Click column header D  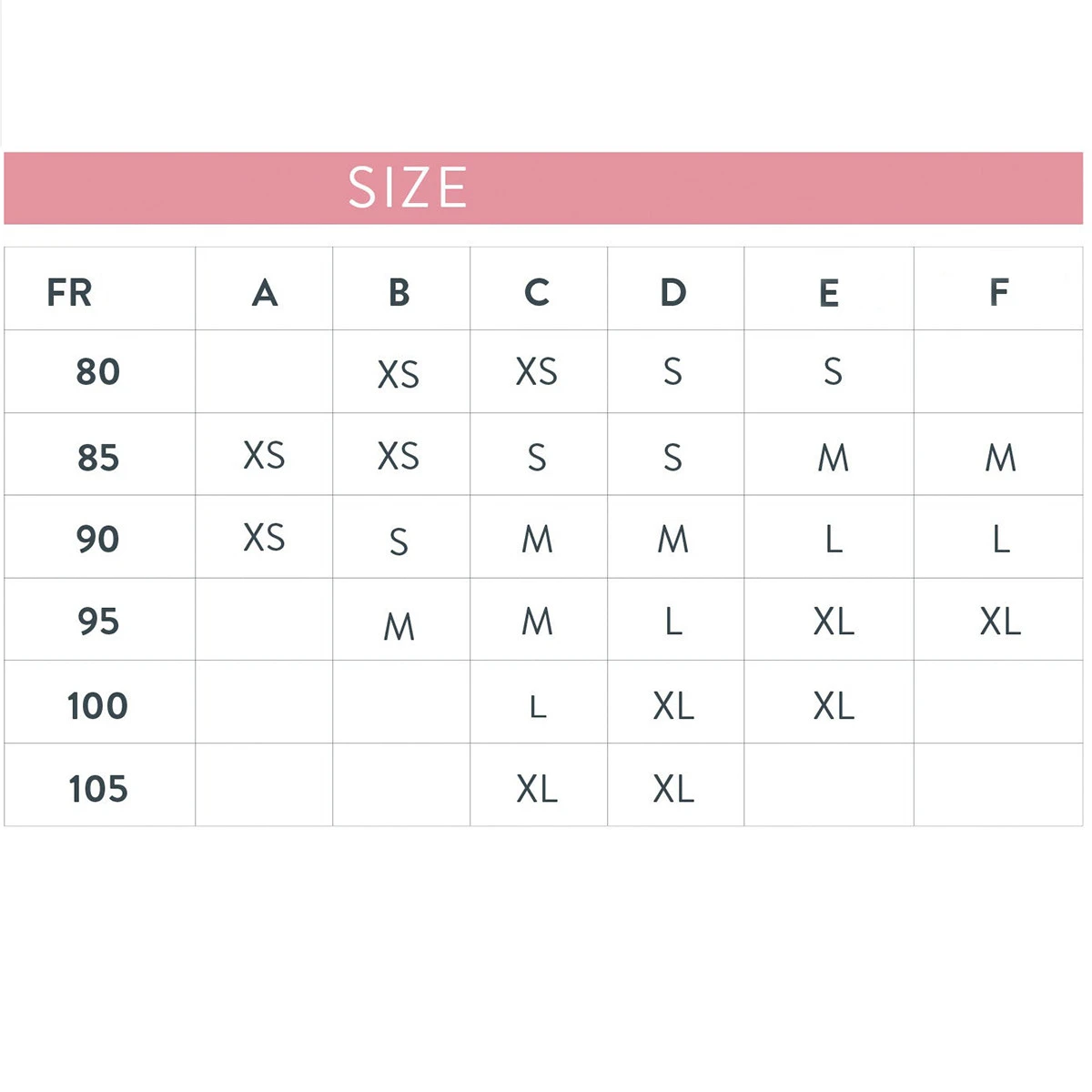click(x=673, y=293)
